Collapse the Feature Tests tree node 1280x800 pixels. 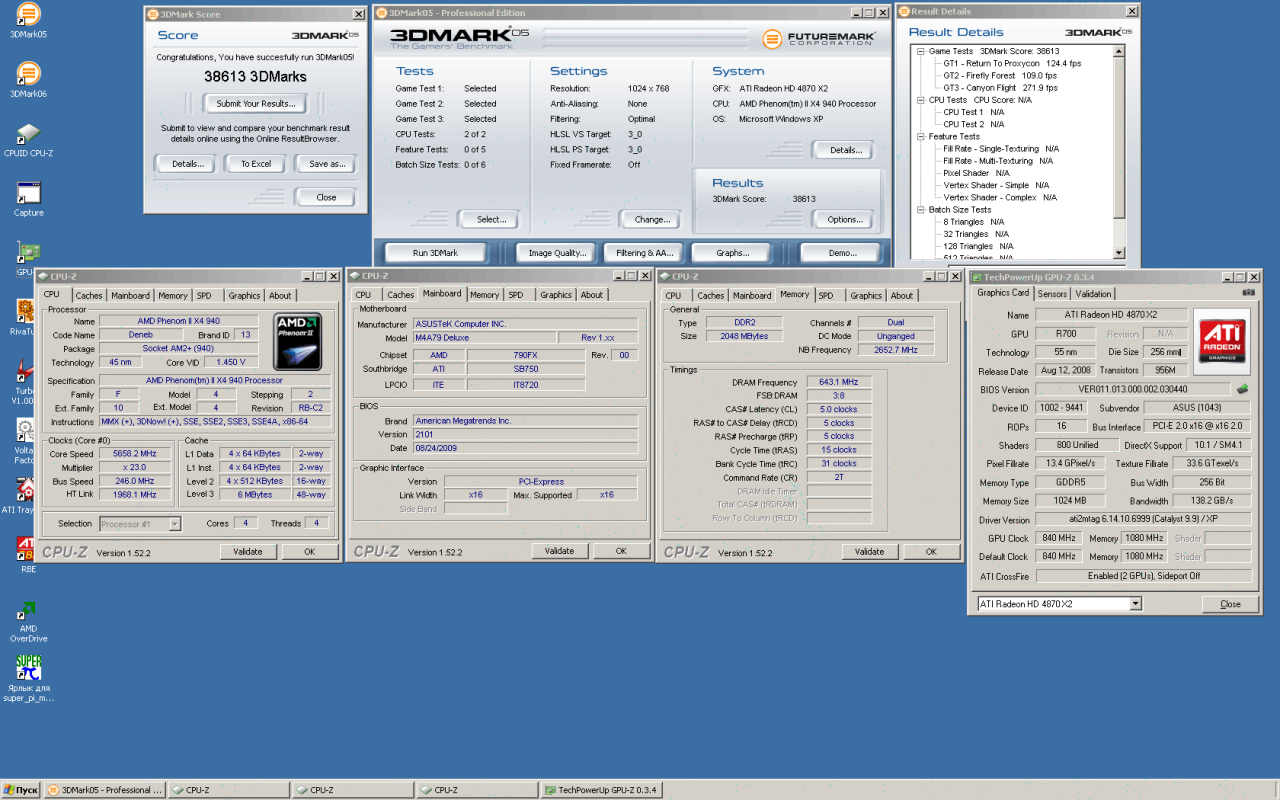(921, 137)
